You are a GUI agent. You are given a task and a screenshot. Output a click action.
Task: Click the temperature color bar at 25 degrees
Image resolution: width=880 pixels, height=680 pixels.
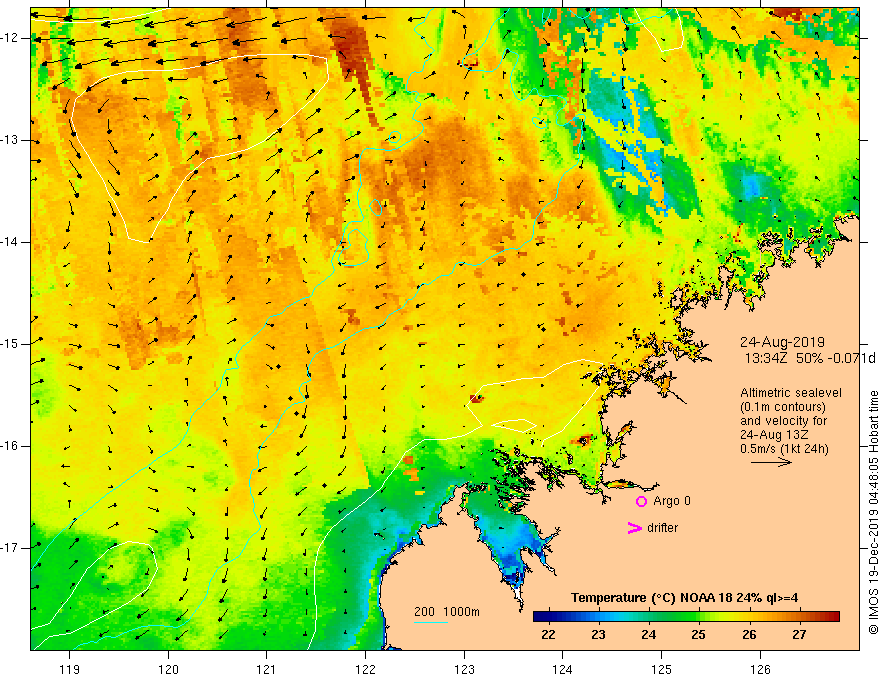698,617
